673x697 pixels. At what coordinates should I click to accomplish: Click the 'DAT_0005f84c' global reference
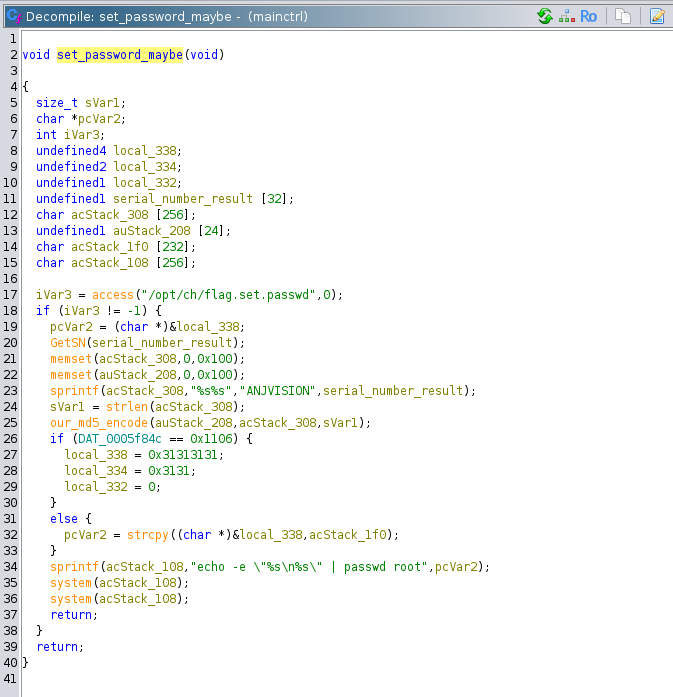[x=120, y=439]
